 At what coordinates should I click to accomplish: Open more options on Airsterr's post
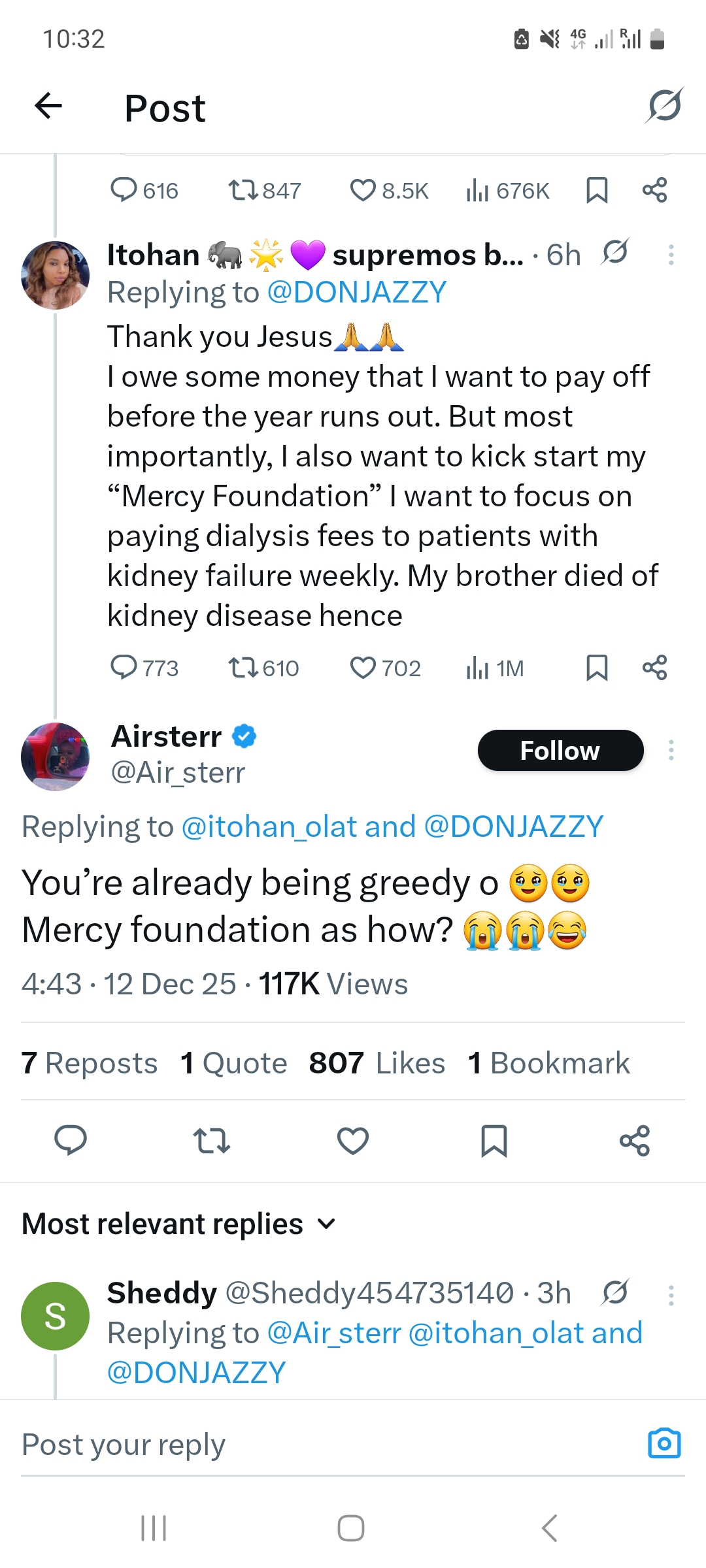click(x=672, y=750)
